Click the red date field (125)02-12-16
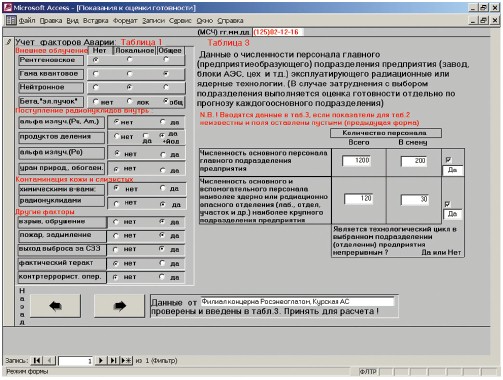503x380 pixels. pos(277,32)
